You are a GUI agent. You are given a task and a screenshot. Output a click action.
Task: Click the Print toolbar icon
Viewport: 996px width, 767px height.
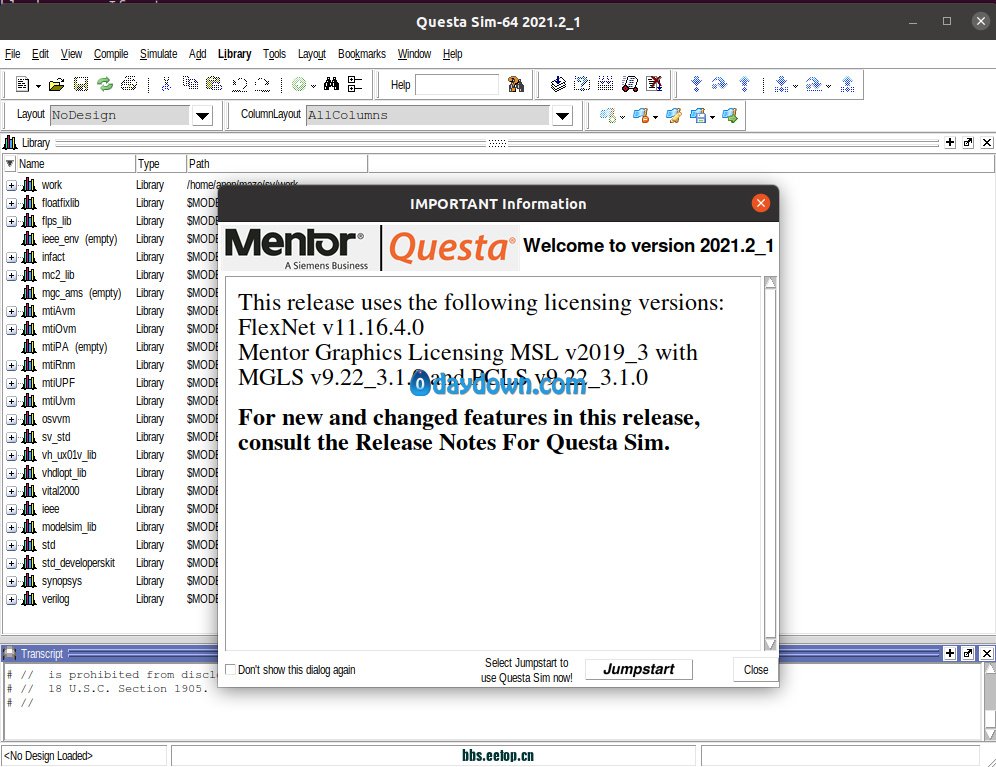[x=129, y=84]
